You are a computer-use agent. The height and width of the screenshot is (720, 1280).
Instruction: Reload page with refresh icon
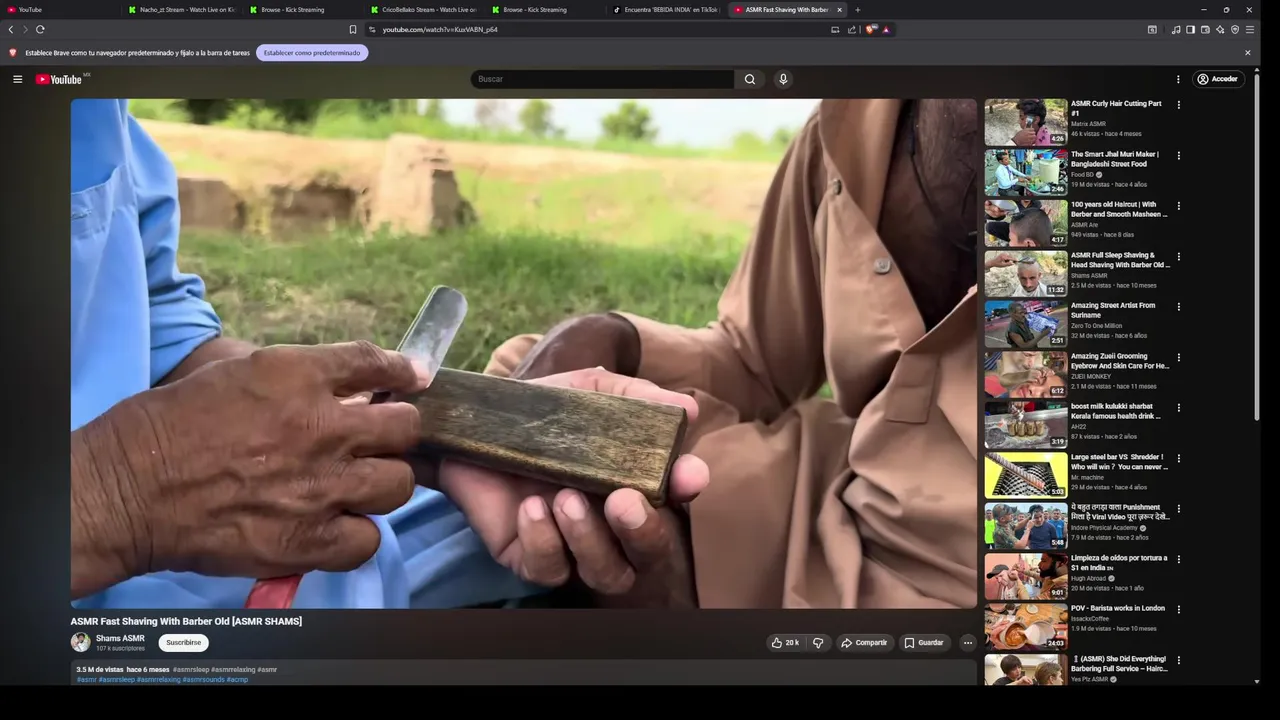(x=40, y=29)
